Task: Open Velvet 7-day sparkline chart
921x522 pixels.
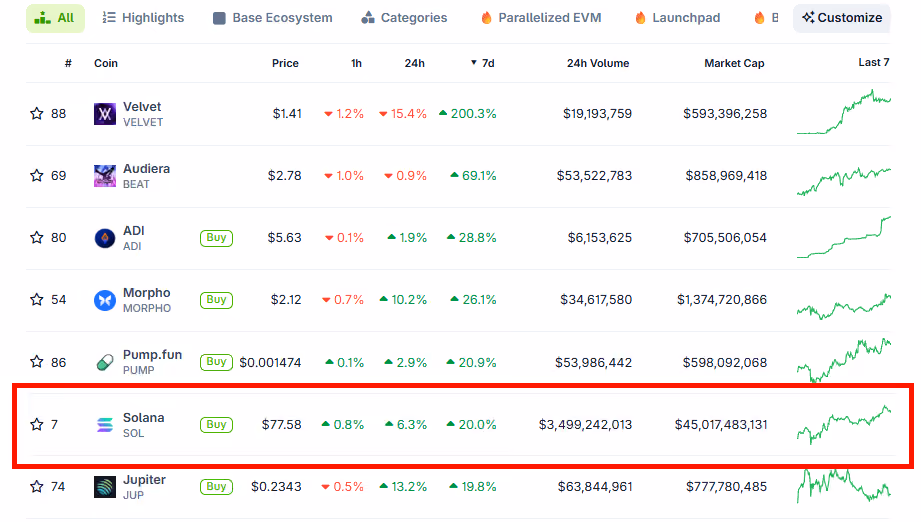Action: click(843, 112)
